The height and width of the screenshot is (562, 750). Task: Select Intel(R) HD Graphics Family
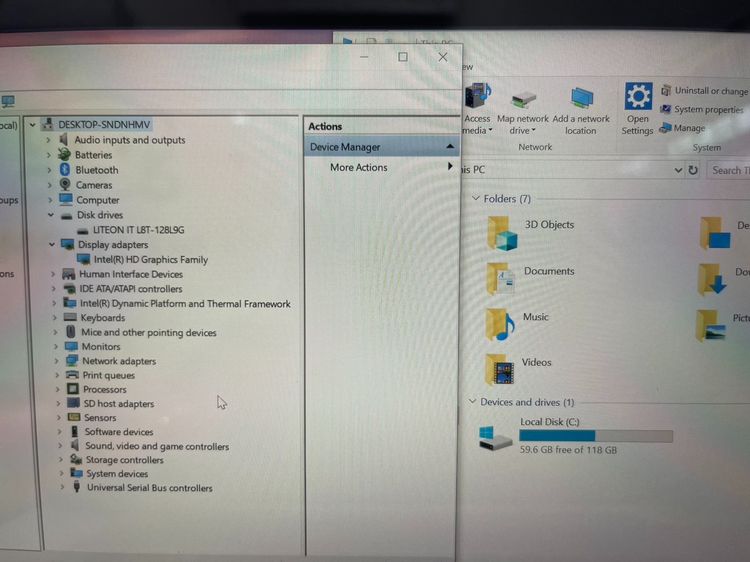tap(151, 259)
